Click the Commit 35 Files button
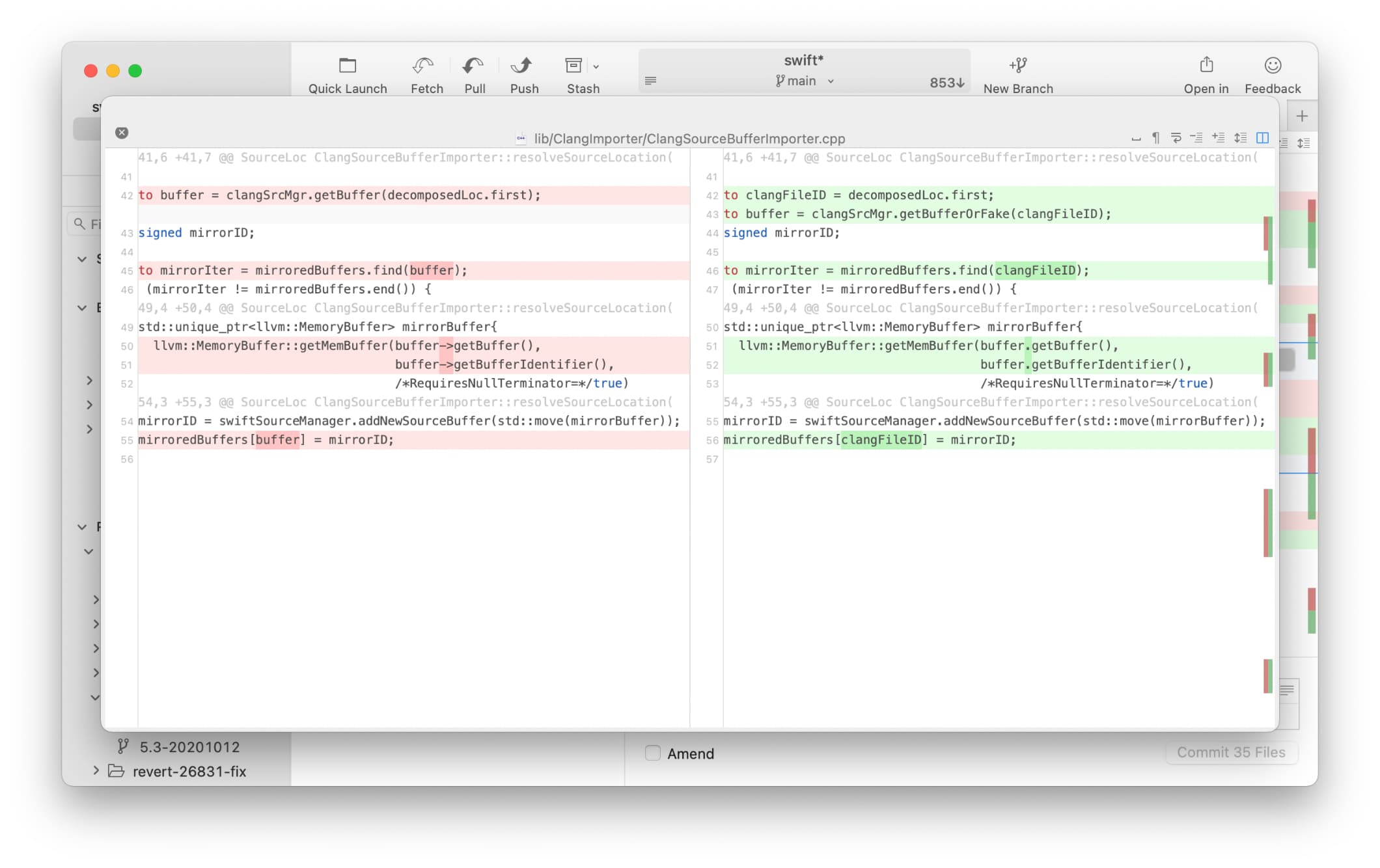The height and width of the screenshot is (868, 1380). pyautogui.click(x=1231, y=752)
